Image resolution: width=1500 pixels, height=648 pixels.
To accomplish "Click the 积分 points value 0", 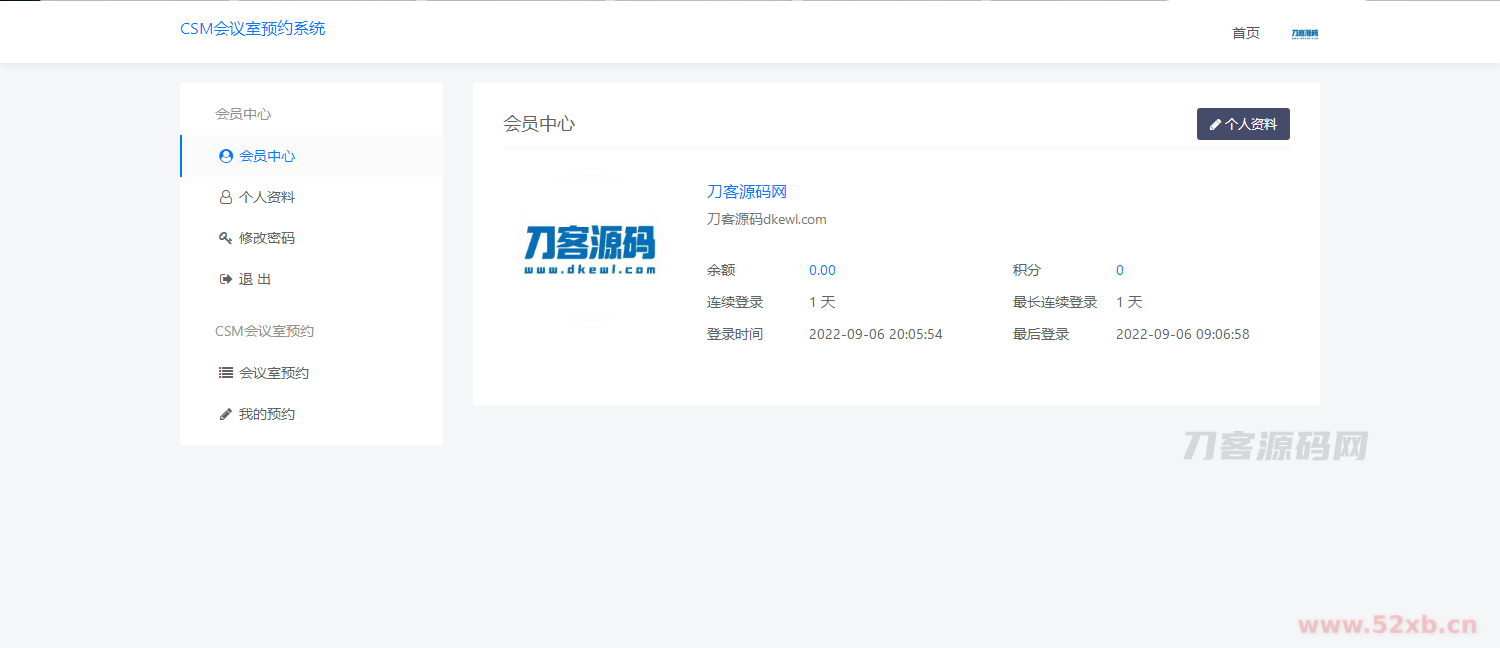I will (x=1120, y=270).
